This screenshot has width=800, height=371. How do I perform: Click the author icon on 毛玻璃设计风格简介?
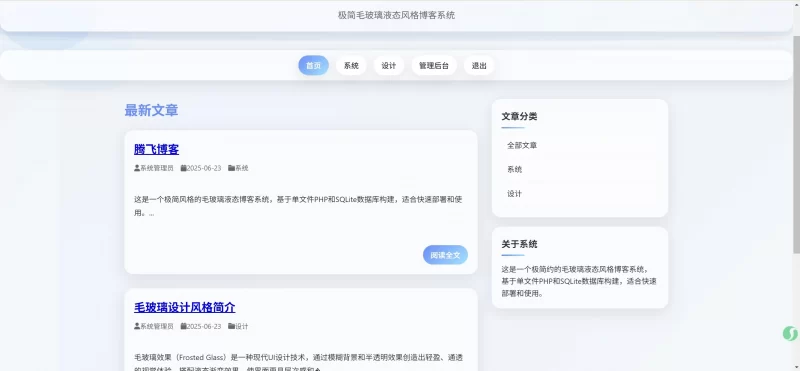tap(137, 326)
